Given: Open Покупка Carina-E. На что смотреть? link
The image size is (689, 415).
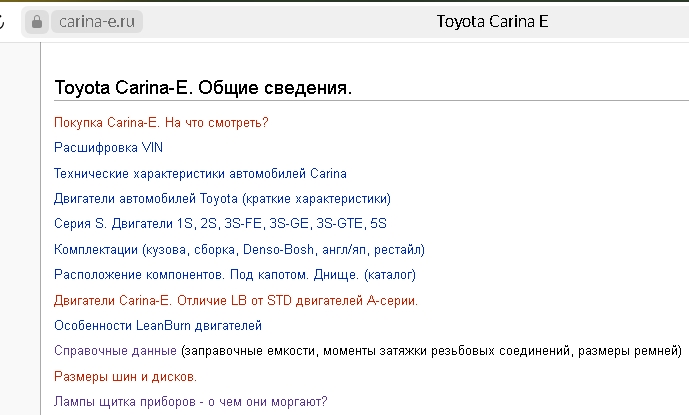Looking at the screenshot, I should pos(161,123).
